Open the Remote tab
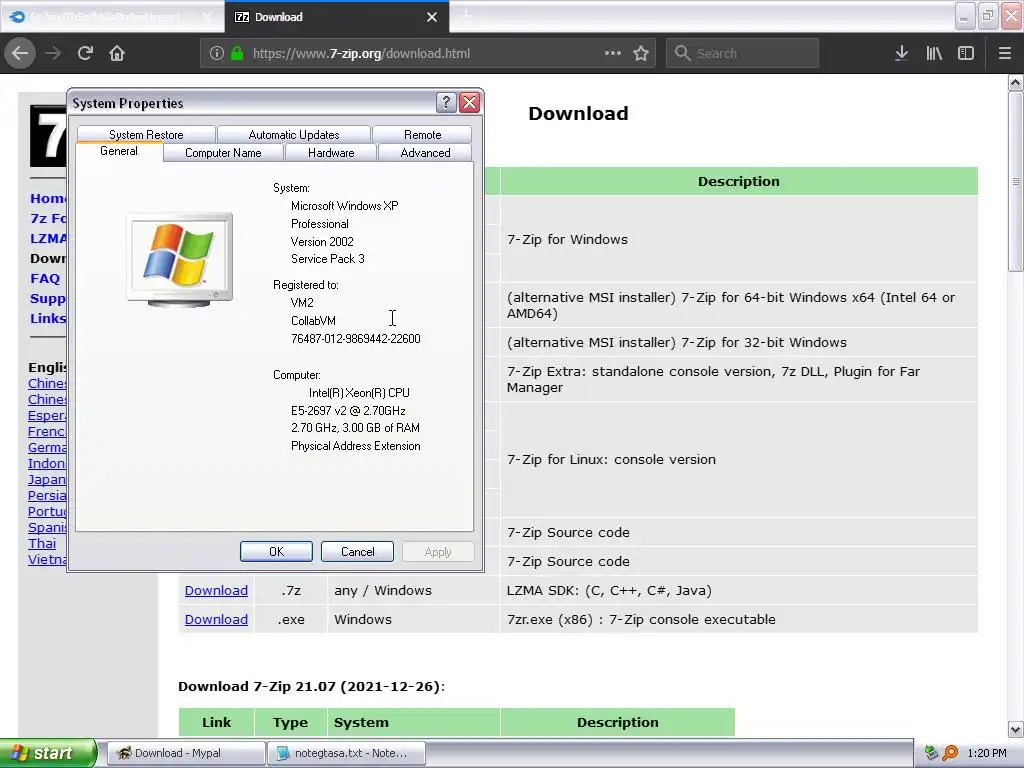The width and height of the screenshot is (1024, 768). point(423,135)
